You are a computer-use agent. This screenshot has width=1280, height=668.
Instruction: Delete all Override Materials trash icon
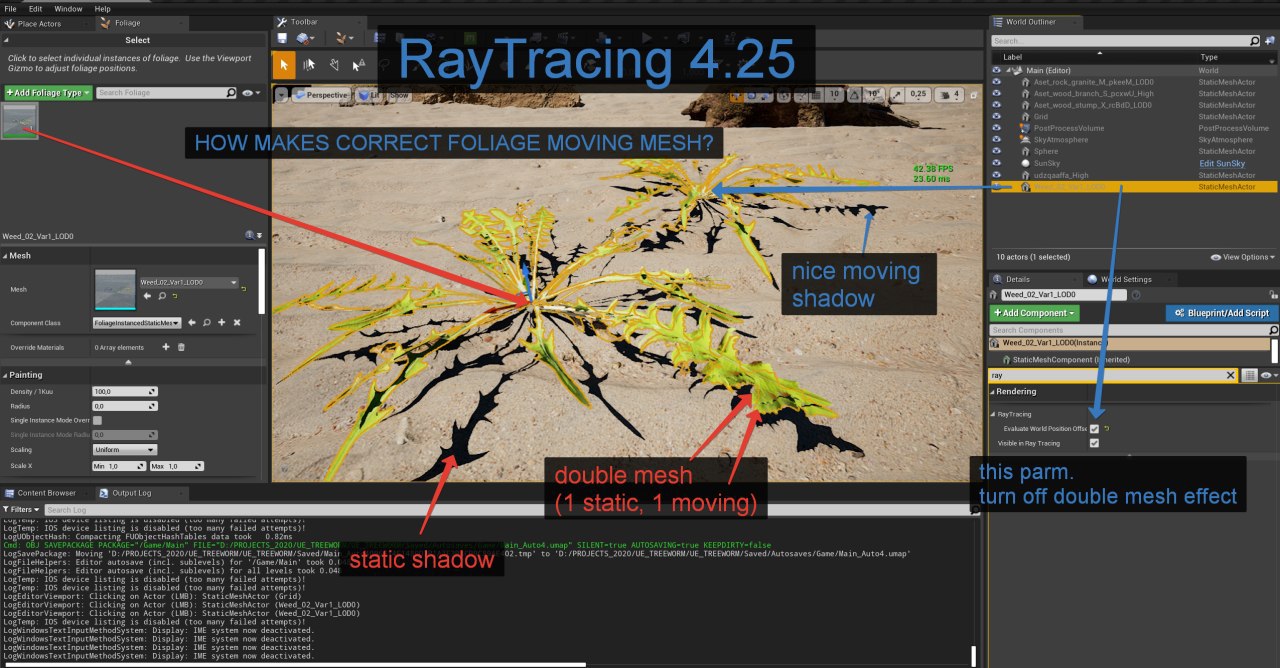181,347
